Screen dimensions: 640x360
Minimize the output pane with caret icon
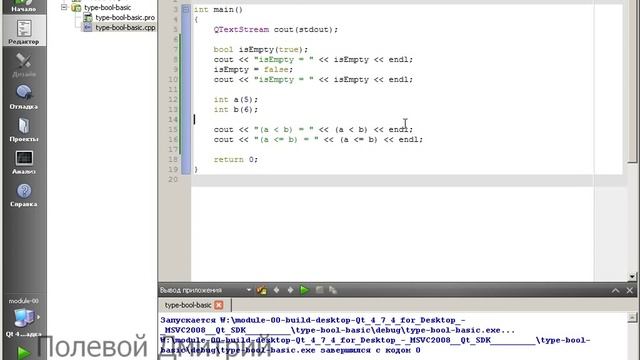coord(616,290)
